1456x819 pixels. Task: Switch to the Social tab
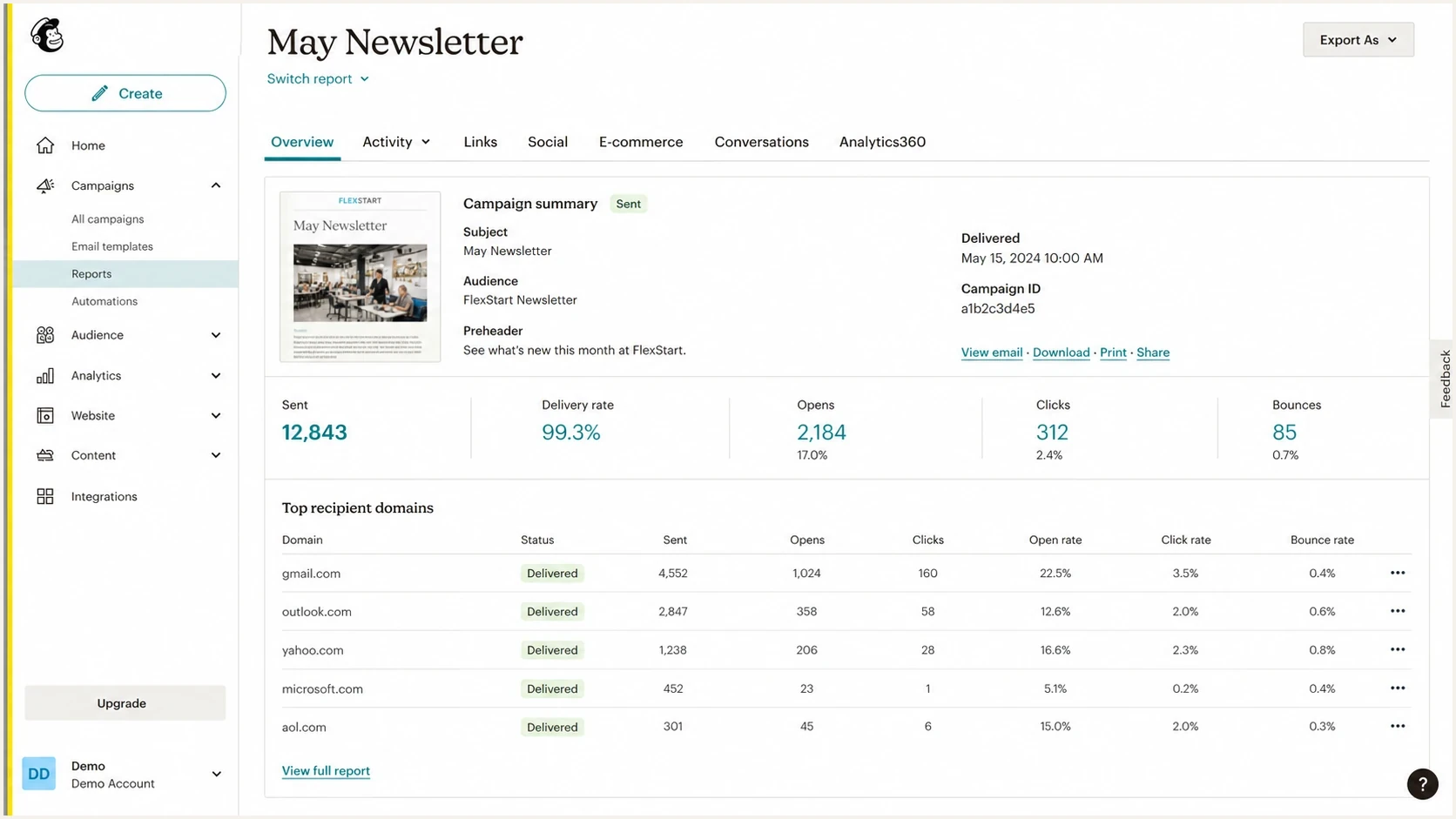pos(548,142)
